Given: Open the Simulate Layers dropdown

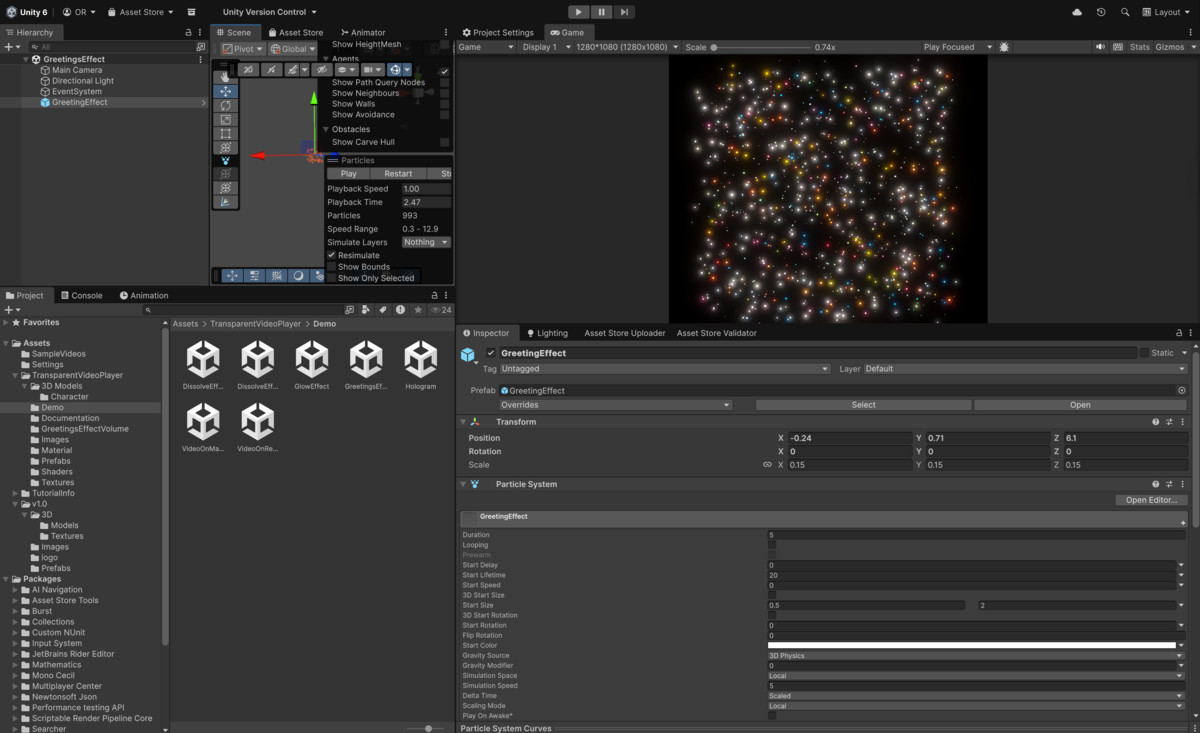Looking at the screenshot, I should (425, 241).
